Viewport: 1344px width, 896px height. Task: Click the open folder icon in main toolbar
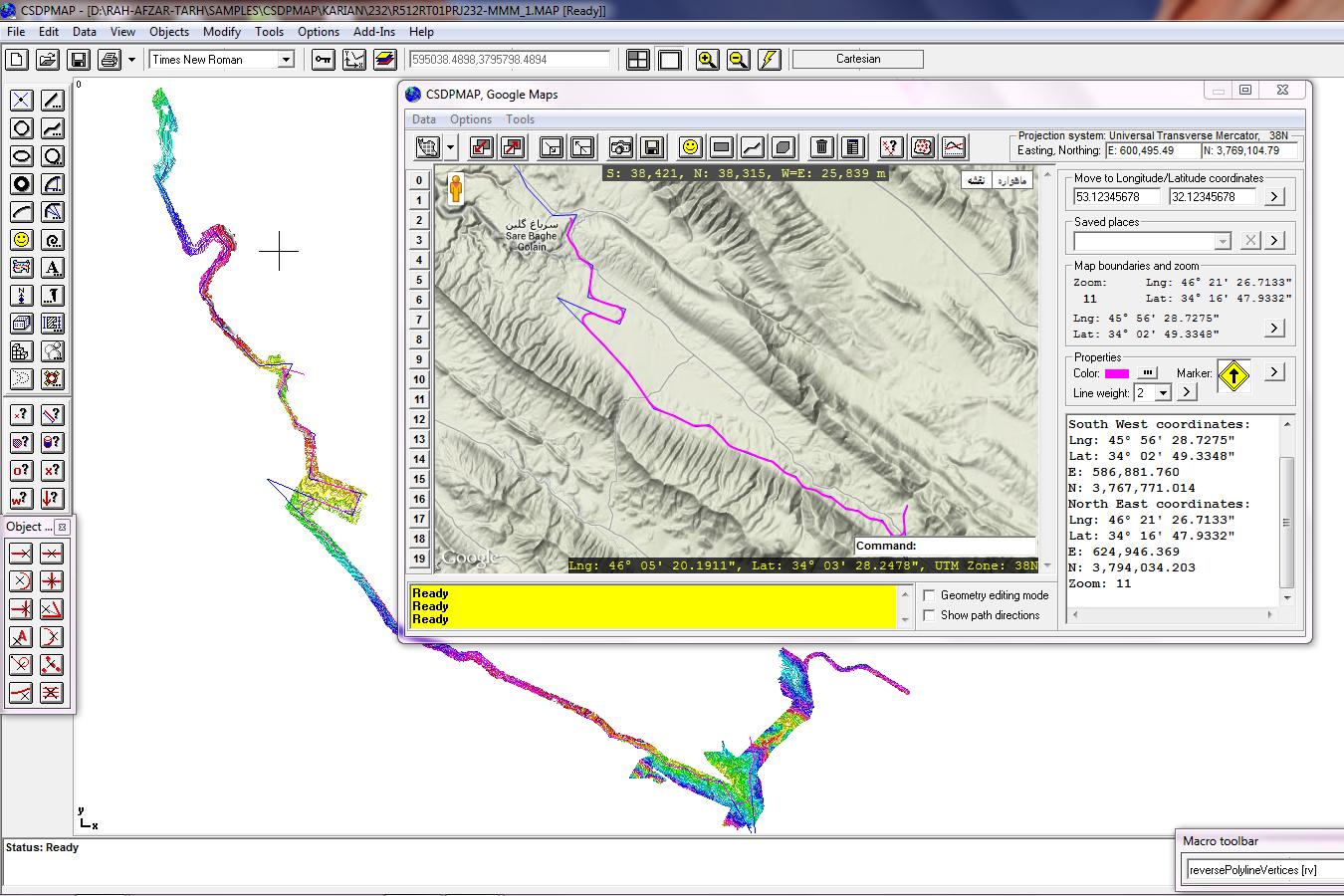click(x=48, y=60)
